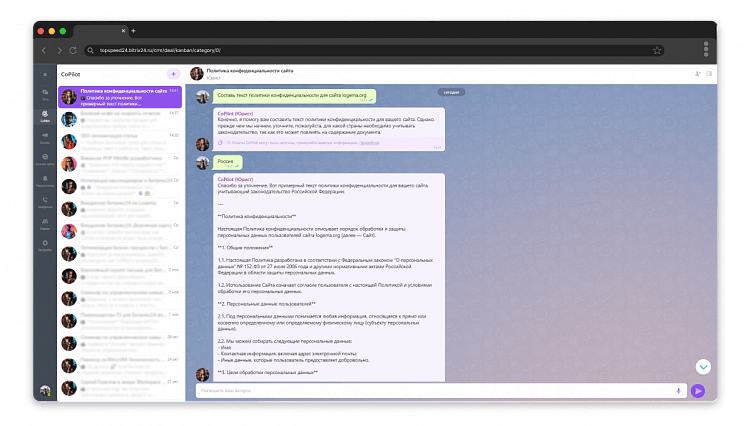Open the Channels megaphone icon in the sidebar
This screenshot has width=751, height=426.
click(45, 138)
